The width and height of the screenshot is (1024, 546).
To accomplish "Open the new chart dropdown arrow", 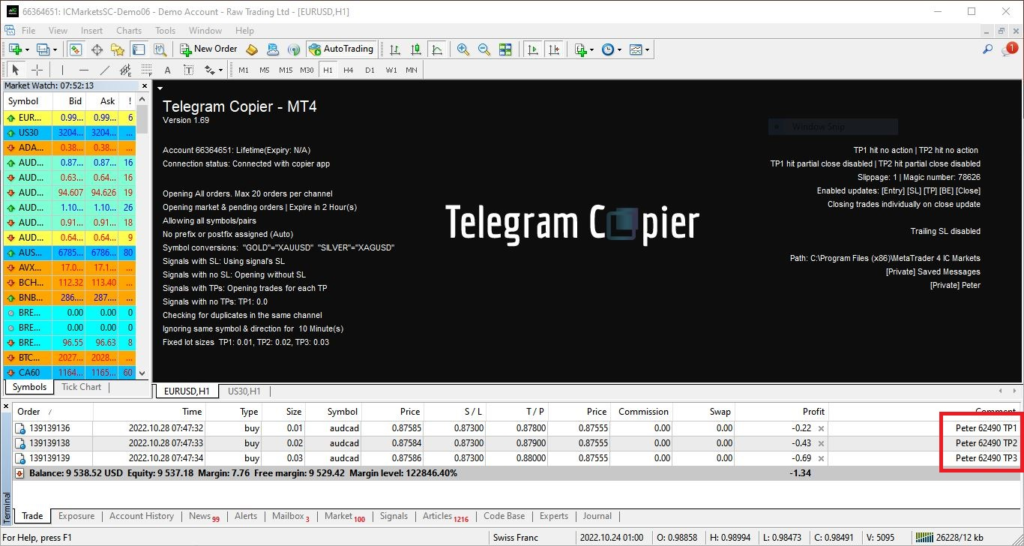I will 26,49.
